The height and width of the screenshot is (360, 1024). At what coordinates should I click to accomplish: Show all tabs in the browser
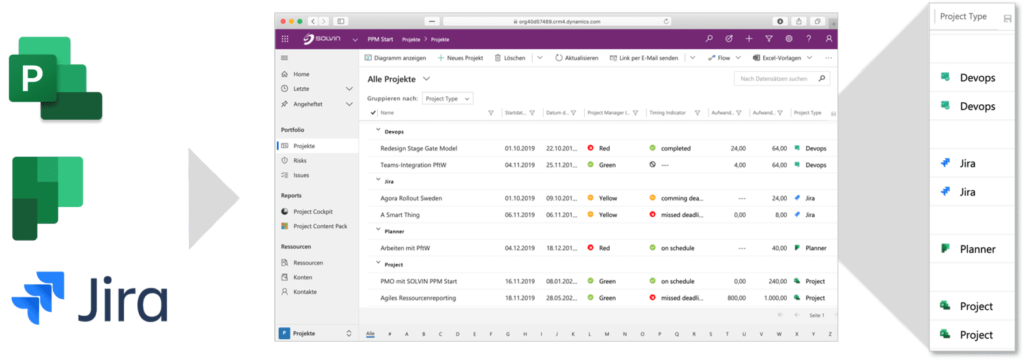tap(817, 22)
